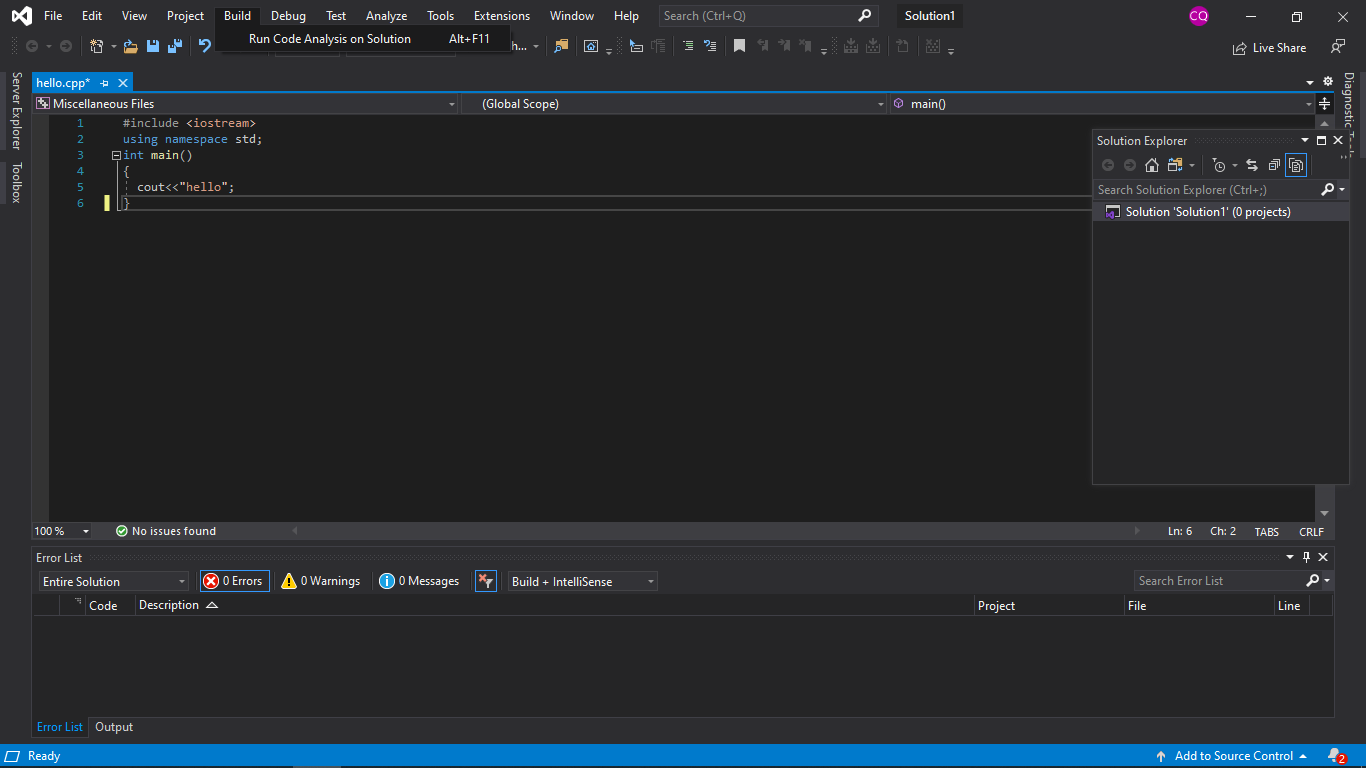
Task: Open the Send Feedback icon beside Live Share
Action: click(1337, 47)
